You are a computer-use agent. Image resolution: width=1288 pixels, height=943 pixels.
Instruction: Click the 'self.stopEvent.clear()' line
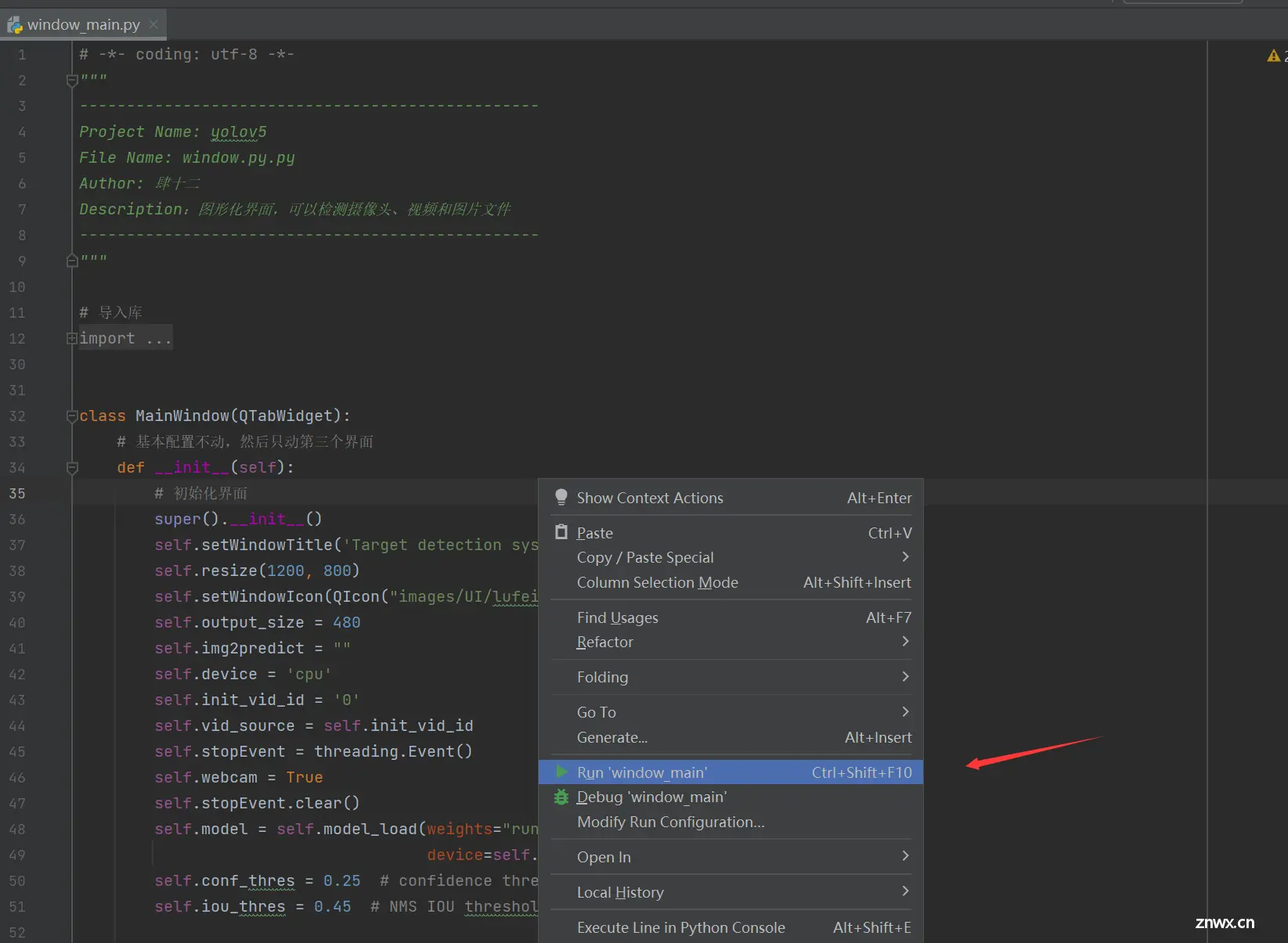point(257,804)
